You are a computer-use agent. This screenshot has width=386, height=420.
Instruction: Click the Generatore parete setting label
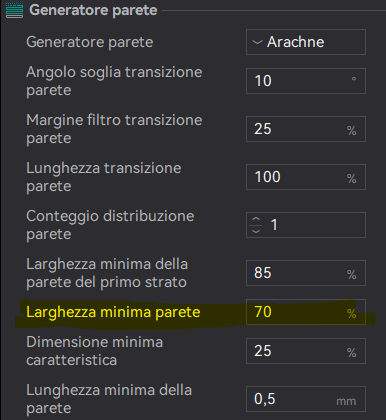click(x=90, y=42)
